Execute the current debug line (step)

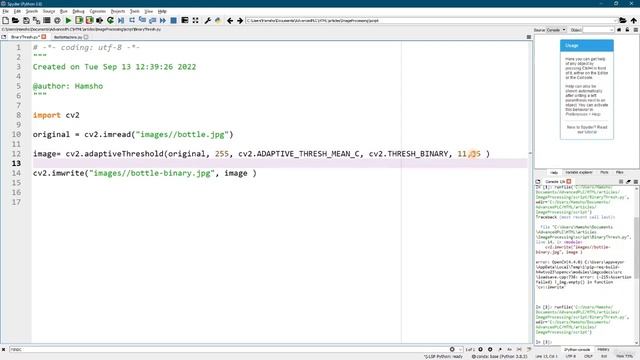click(x=132, y=20)
